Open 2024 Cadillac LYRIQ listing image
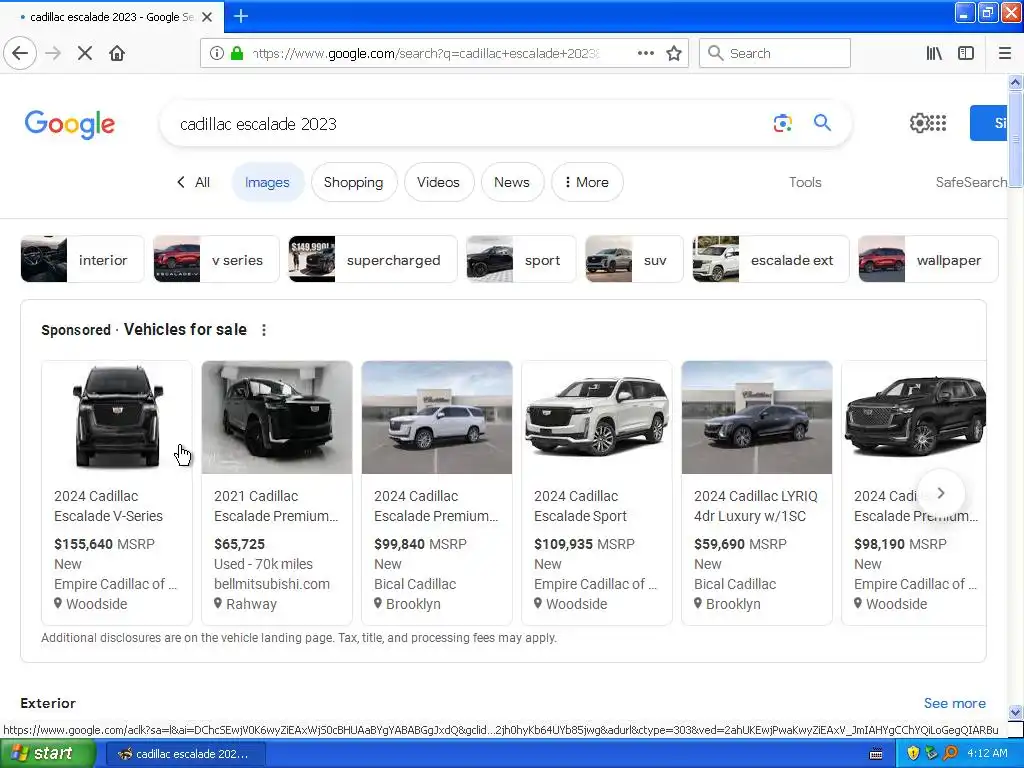 coord(757,417)
